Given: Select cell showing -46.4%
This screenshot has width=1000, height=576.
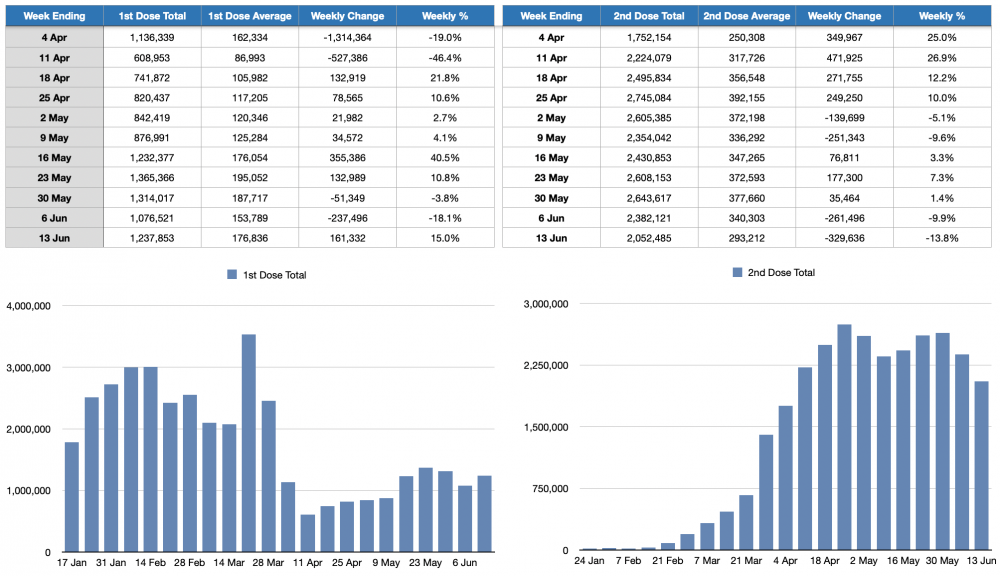Looking at the screenshot, I should tap(445, 57).
